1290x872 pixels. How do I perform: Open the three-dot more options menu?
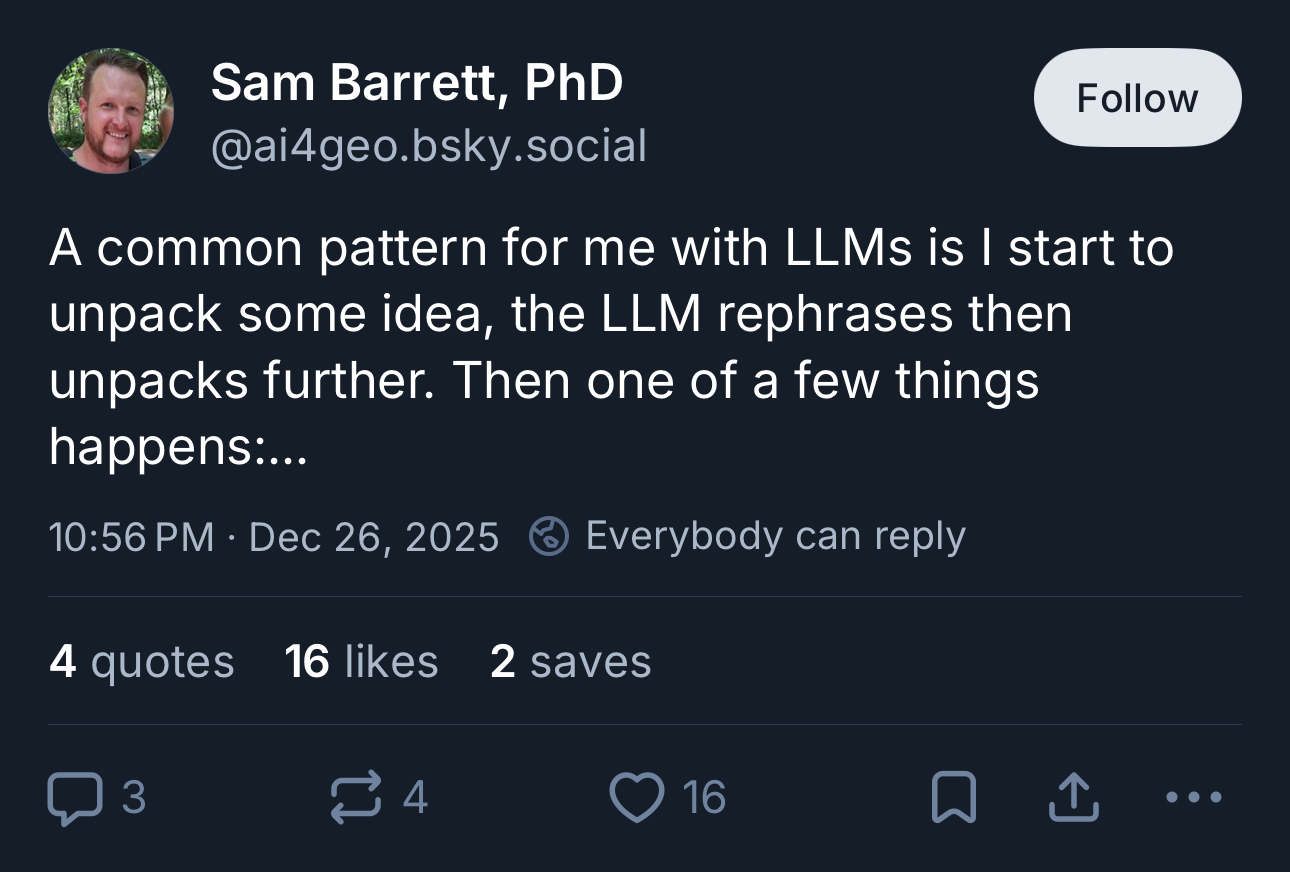point(1194,798)
